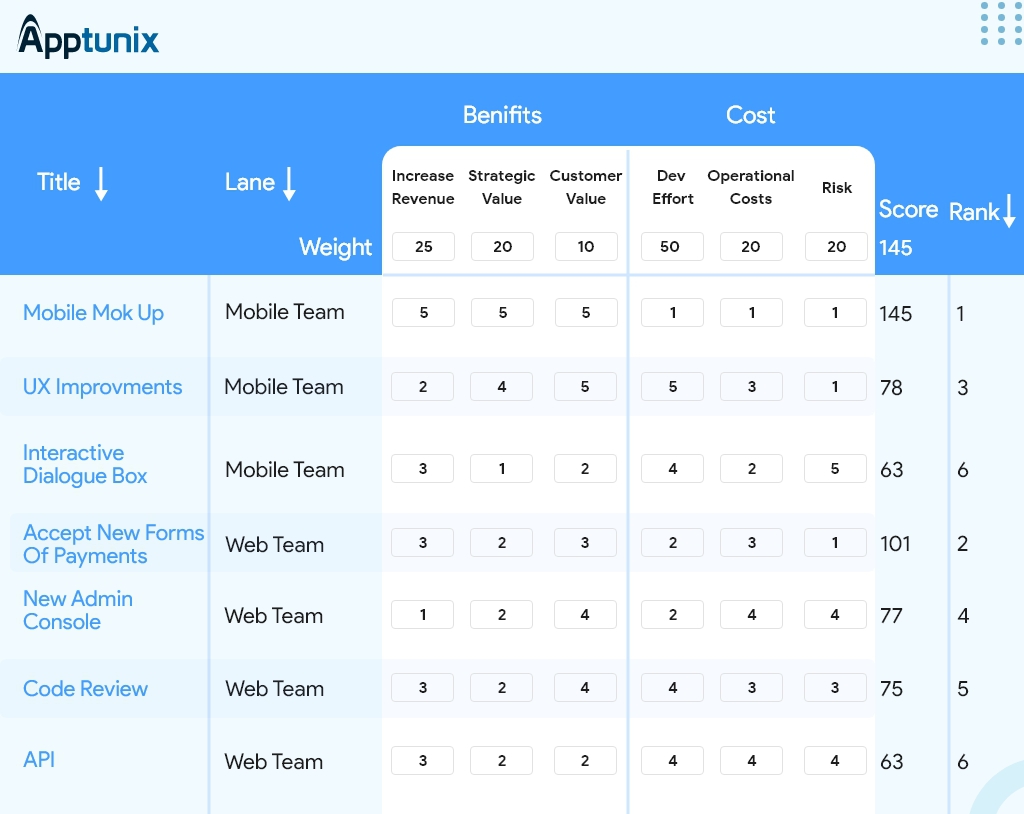Select the Benifits column group header

click(502, 115)
